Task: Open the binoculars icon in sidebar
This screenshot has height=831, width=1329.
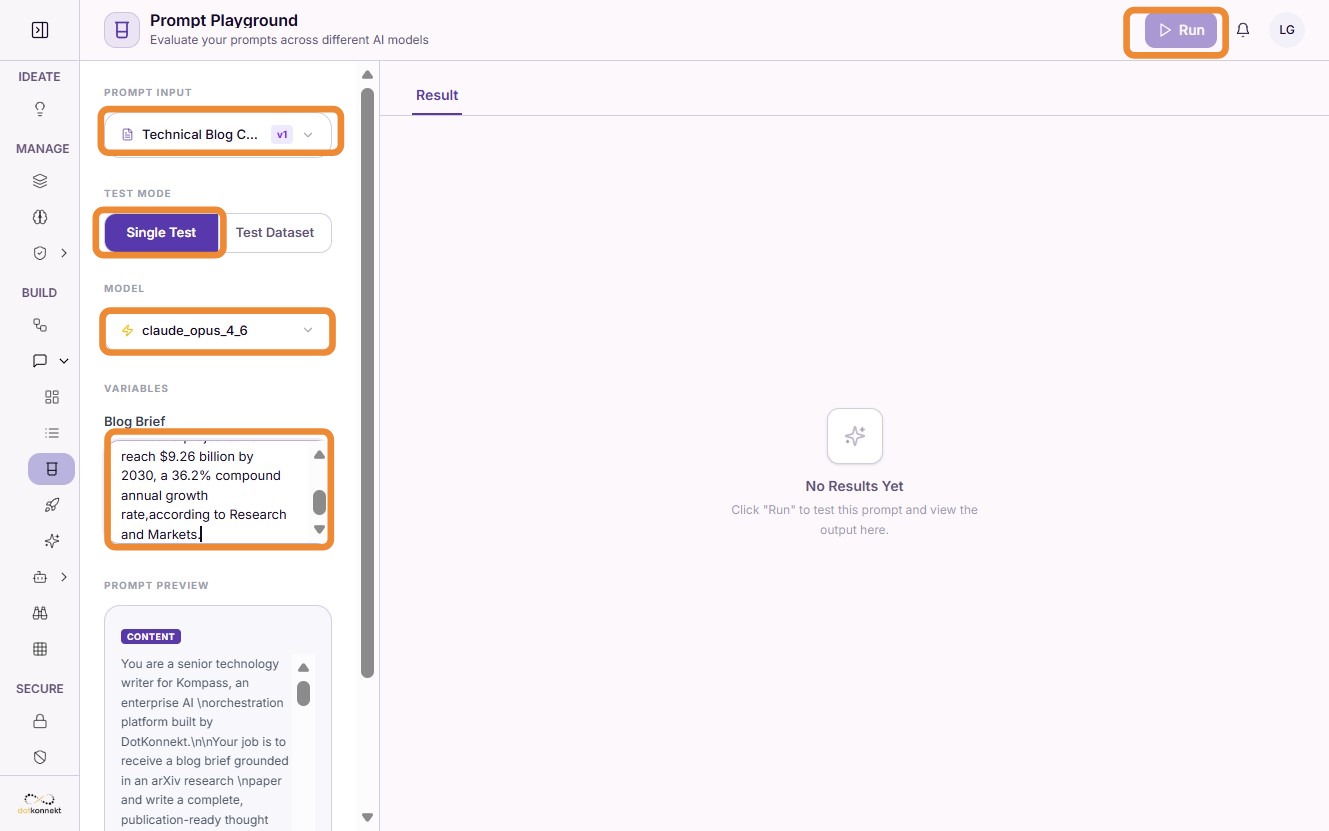Action: point(40,613)
